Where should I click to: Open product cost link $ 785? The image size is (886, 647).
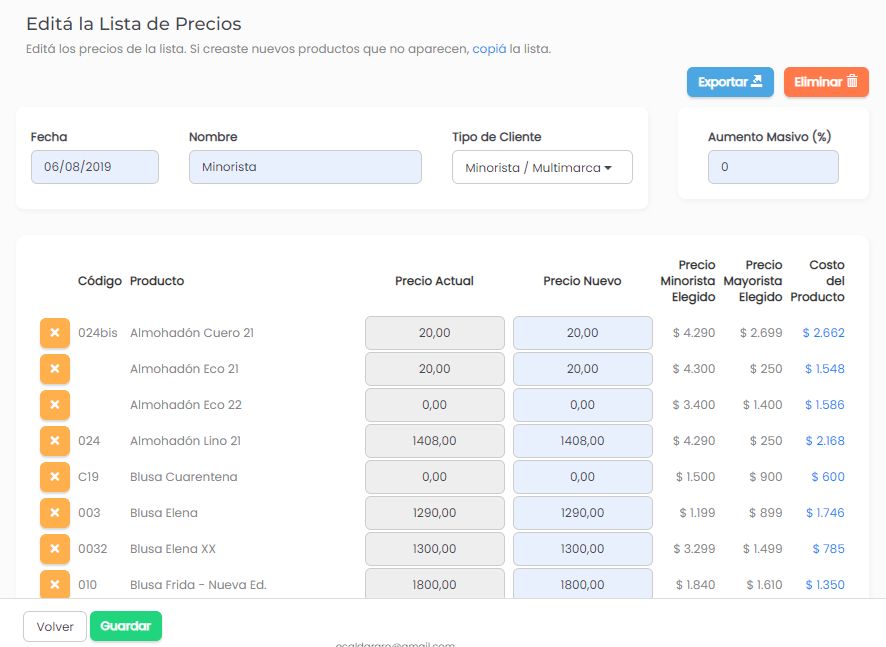click(x=828, y=549)
